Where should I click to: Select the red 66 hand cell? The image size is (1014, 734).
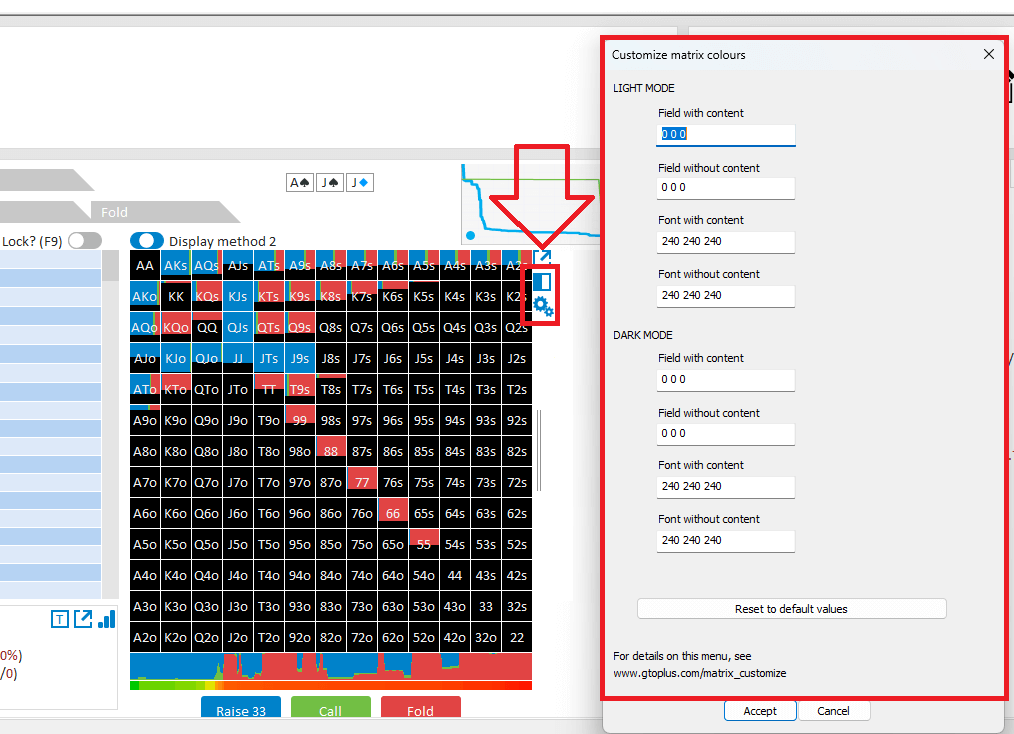pos(393,513)
